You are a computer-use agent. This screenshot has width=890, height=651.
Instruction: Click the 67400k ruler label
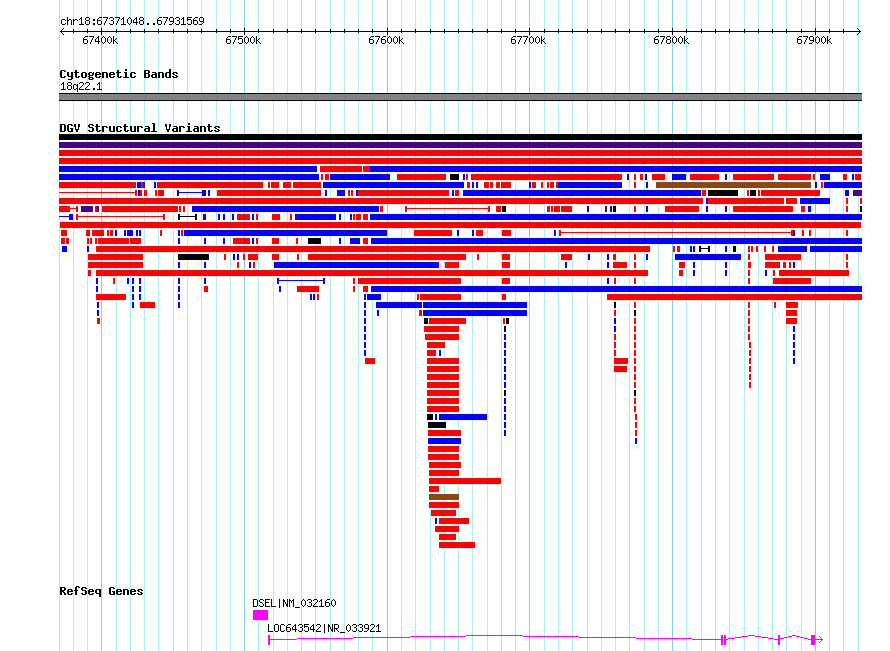[100, 40]
